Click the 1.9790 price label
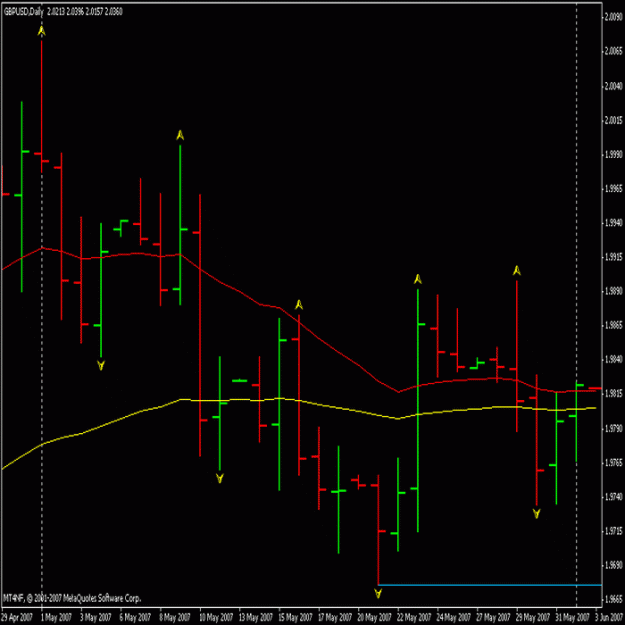625x625 pixels. click(x=614, y=429)
